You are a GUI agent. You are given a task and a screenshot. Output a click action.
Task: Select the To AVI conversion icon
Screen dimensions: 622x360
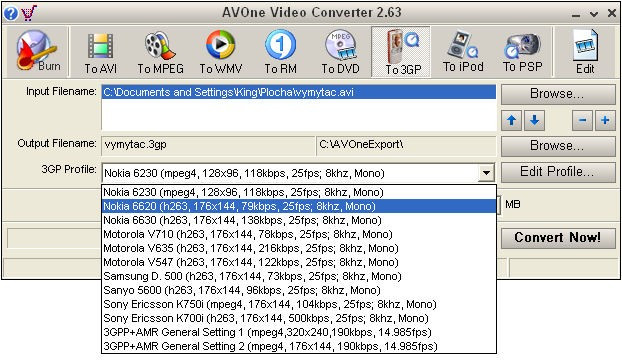point(100,53)
